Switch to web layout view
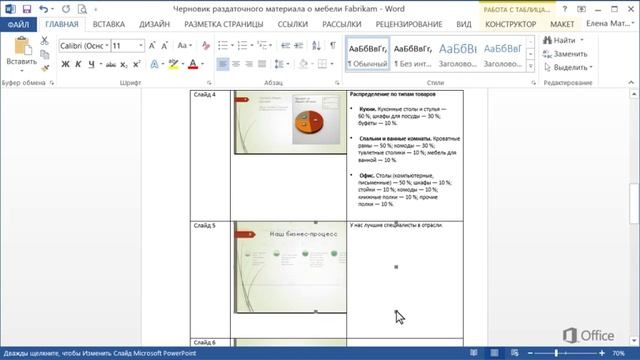The image size is (640, 360). pos(514,353)
